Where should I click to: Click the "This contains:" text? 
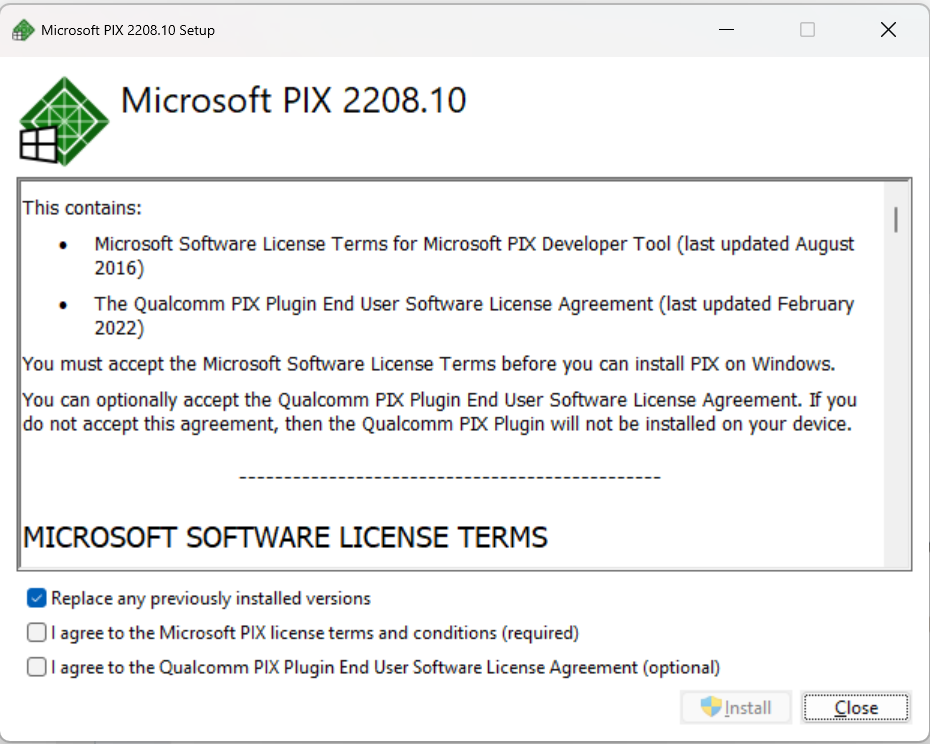(82, 208)
